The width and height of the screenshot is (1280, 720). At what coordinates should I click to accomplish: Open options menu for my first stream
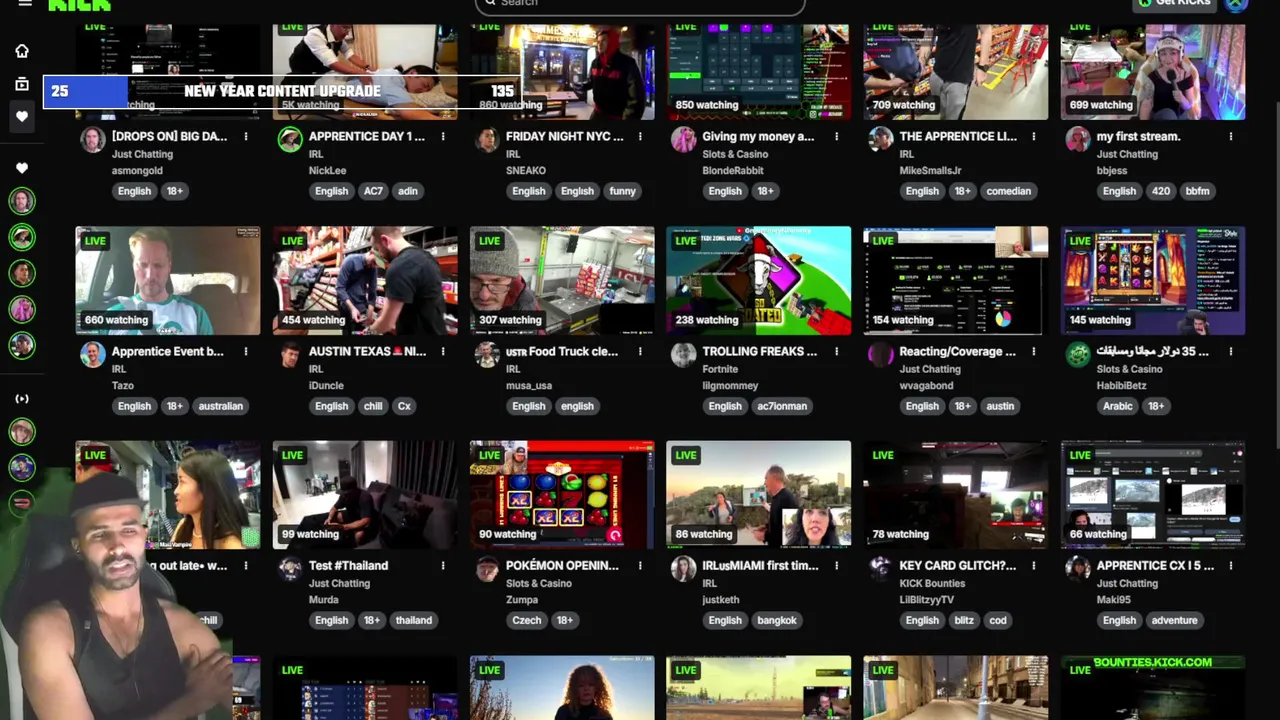point(1231,136)
